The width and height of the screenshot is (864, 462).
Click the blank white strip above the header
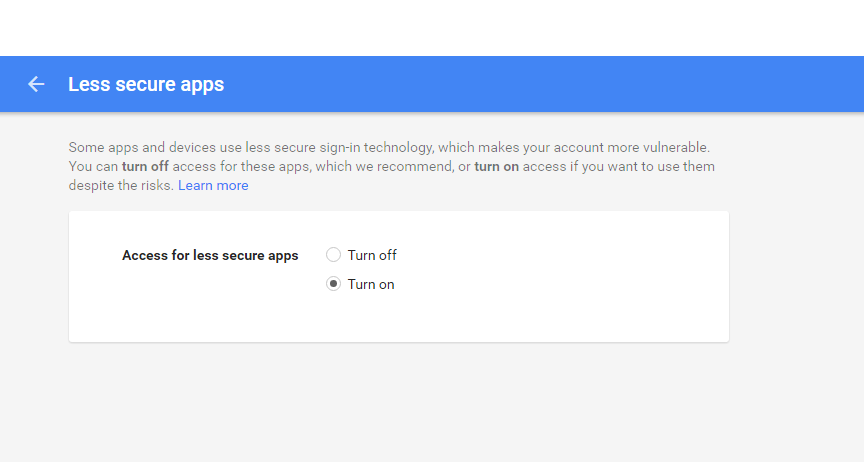tap(432, 28)
